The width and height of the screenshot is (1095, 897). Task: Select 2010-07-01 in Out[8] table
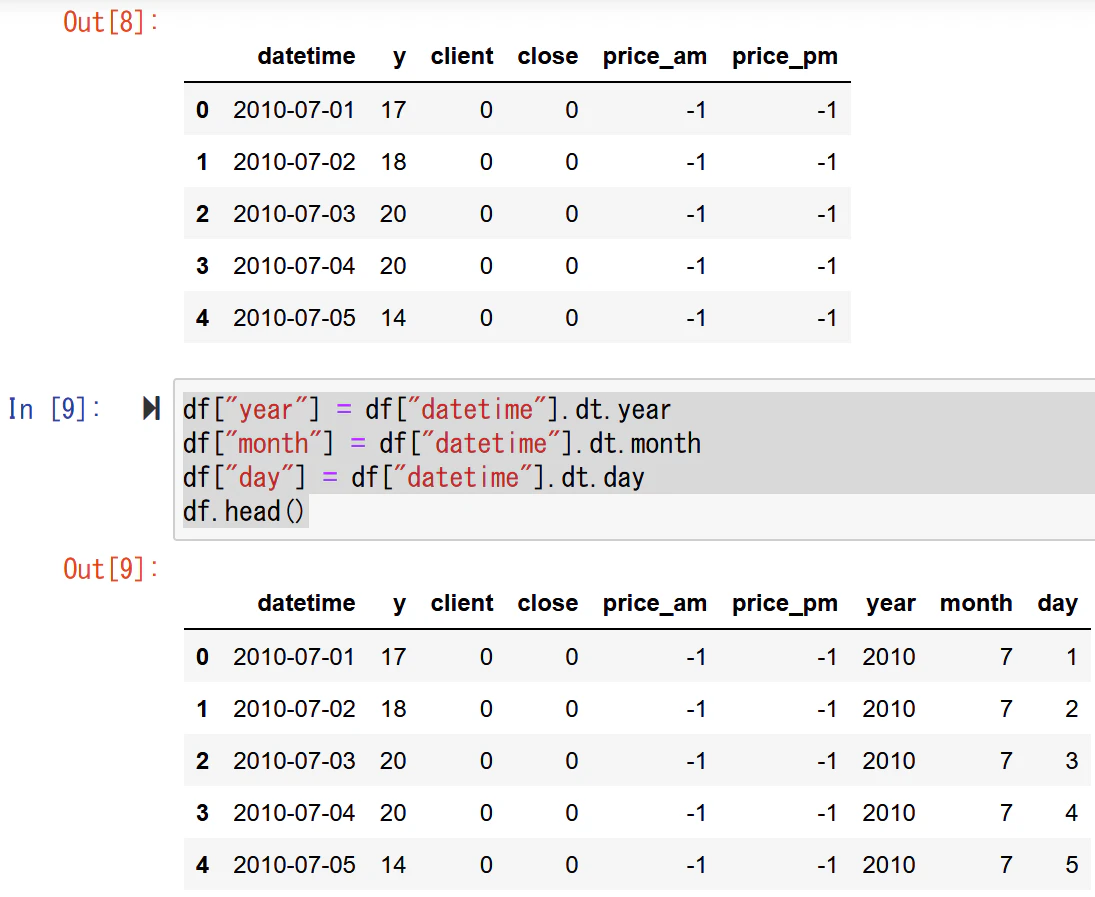[293, 110]
